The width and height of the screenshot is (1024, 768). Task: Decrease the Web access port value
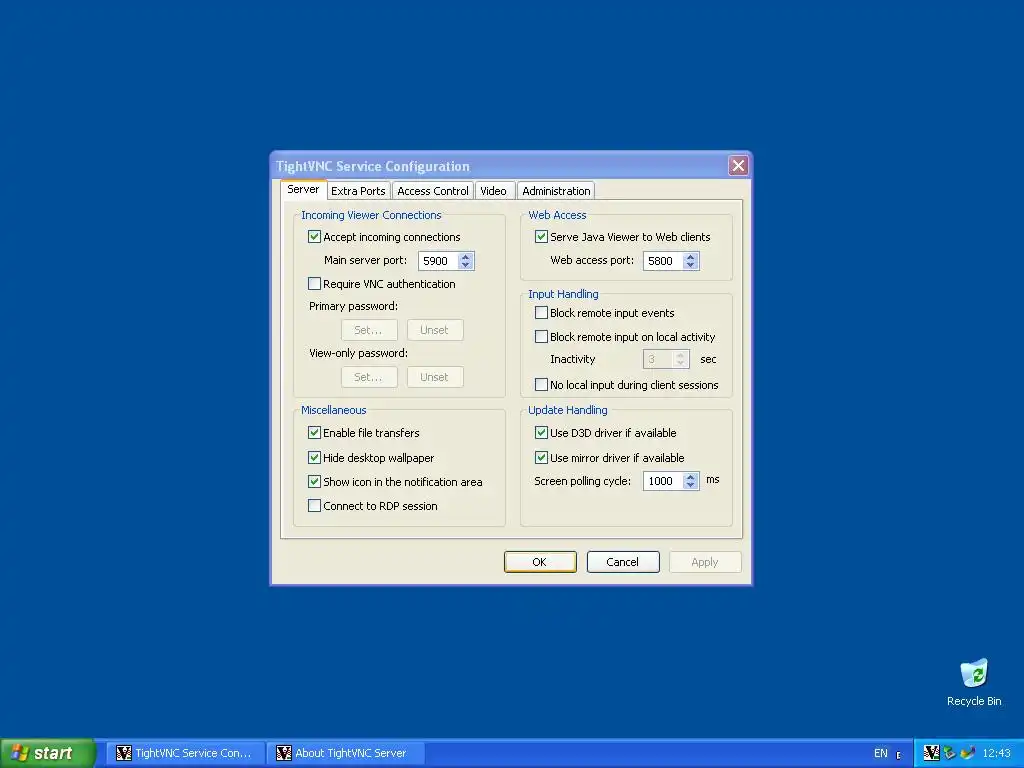pos(690,265)
